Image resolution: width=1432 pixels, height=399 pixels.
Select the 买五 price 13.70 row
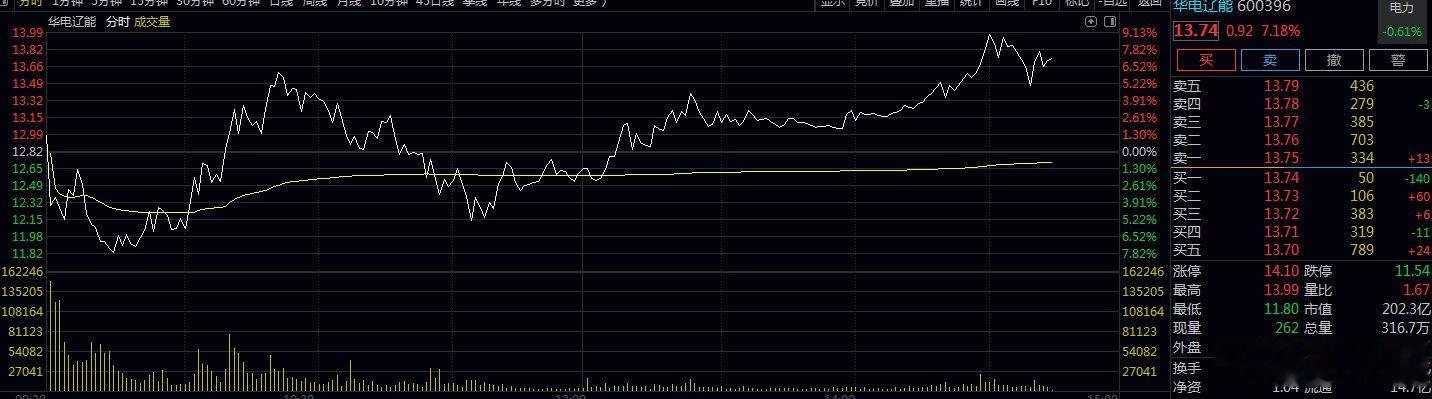(1301, 249)
